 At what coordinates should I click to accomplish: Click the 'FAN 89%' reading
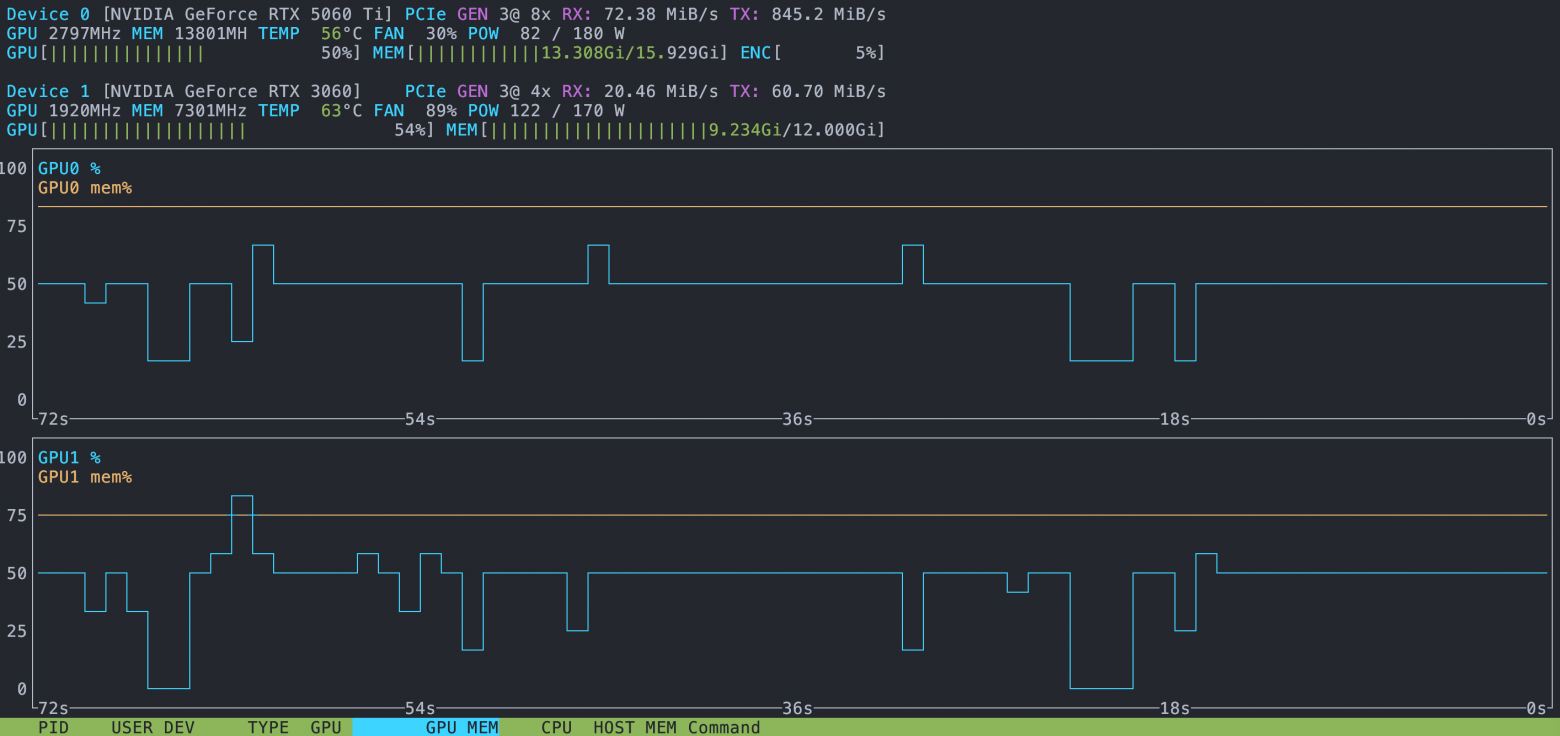[415, 111]
